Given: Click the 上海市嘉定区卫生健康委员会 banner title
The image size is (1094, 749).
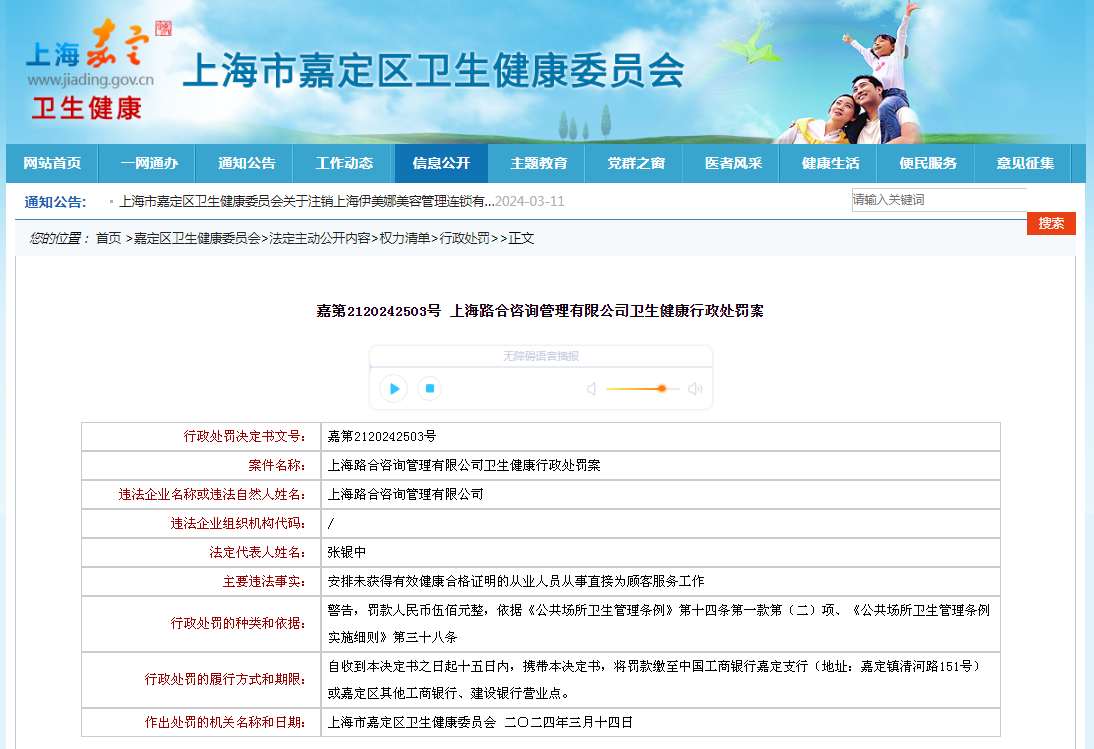Looking at the screenshot, I should [433, 71].
